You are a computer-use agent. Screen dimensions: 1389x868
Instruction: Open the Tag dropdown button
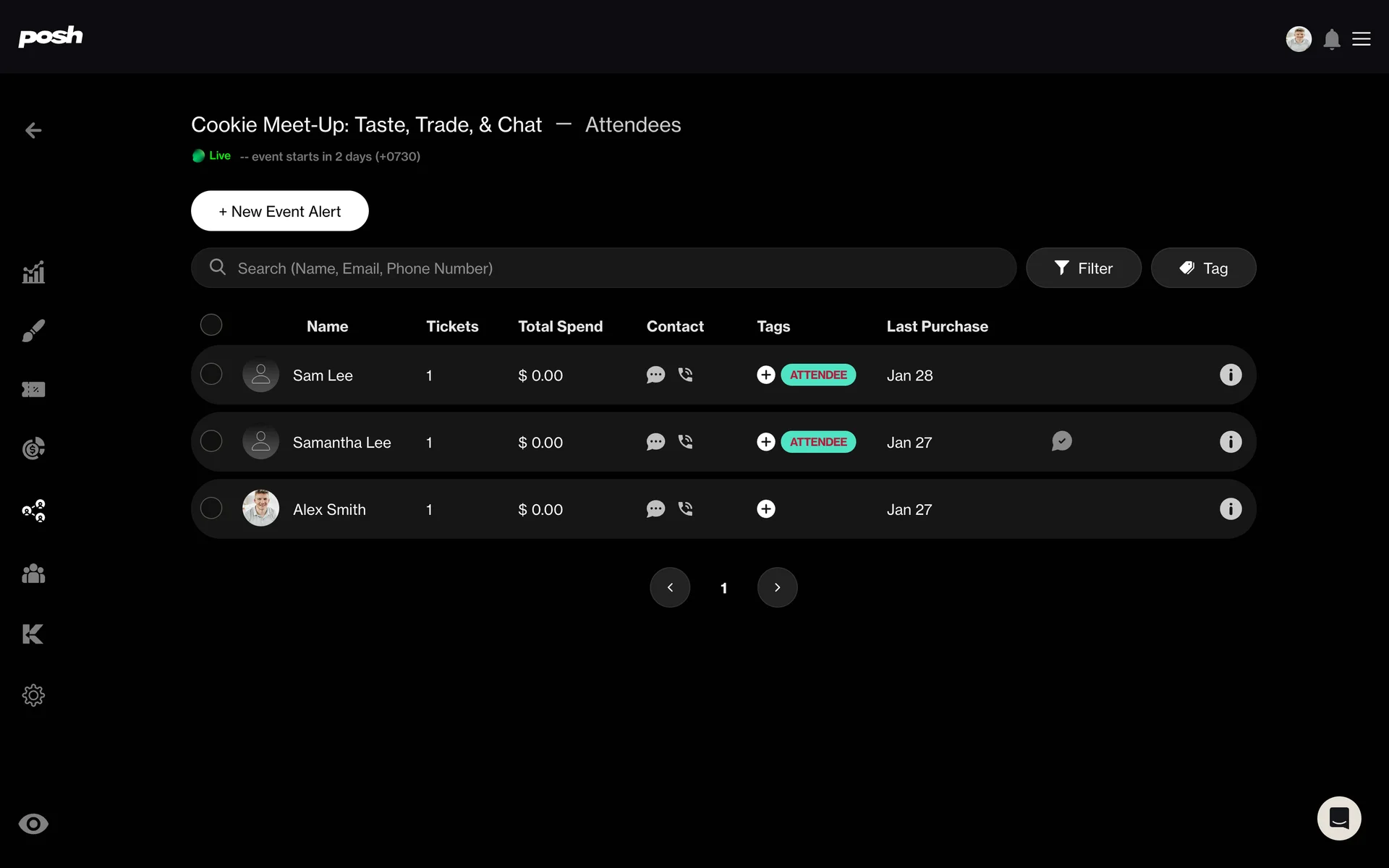point(1203,268)
